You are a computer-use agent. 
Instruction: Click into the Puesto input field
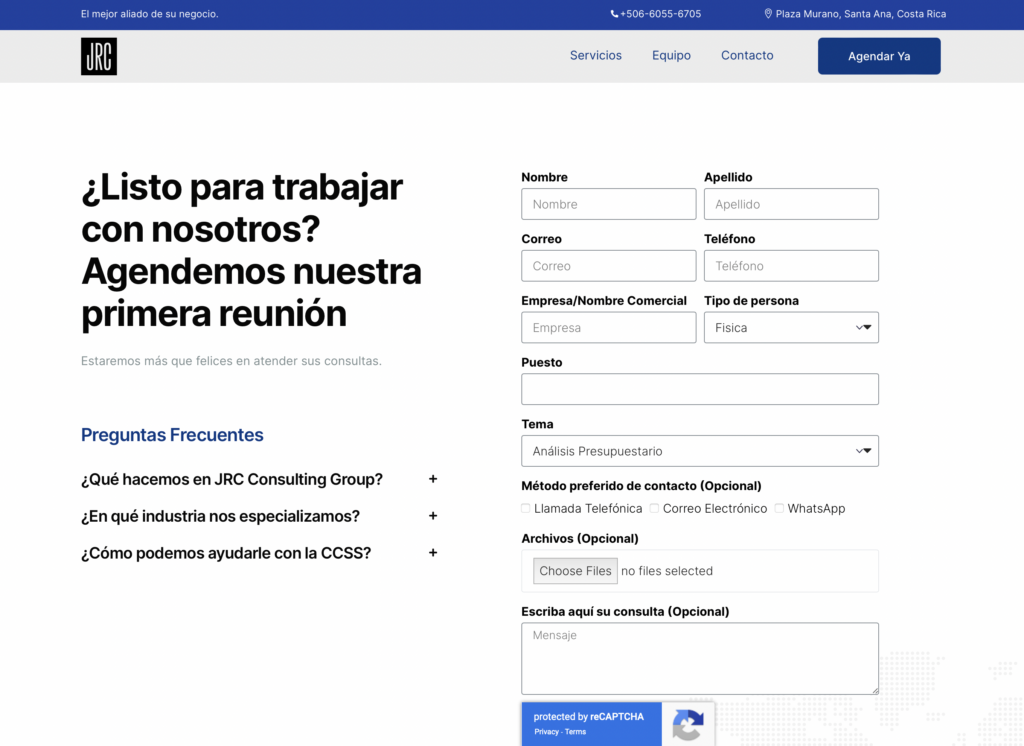click(x=699, y=389)
